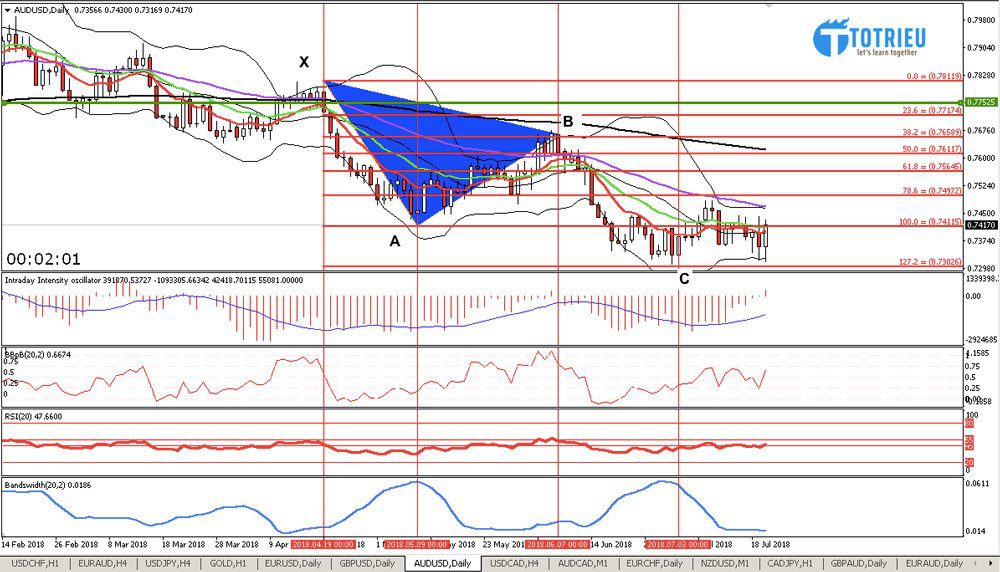The image size is (1000, 572).
Task: Click the 0.0611 Bandswidth scale value
Action: 978,484
